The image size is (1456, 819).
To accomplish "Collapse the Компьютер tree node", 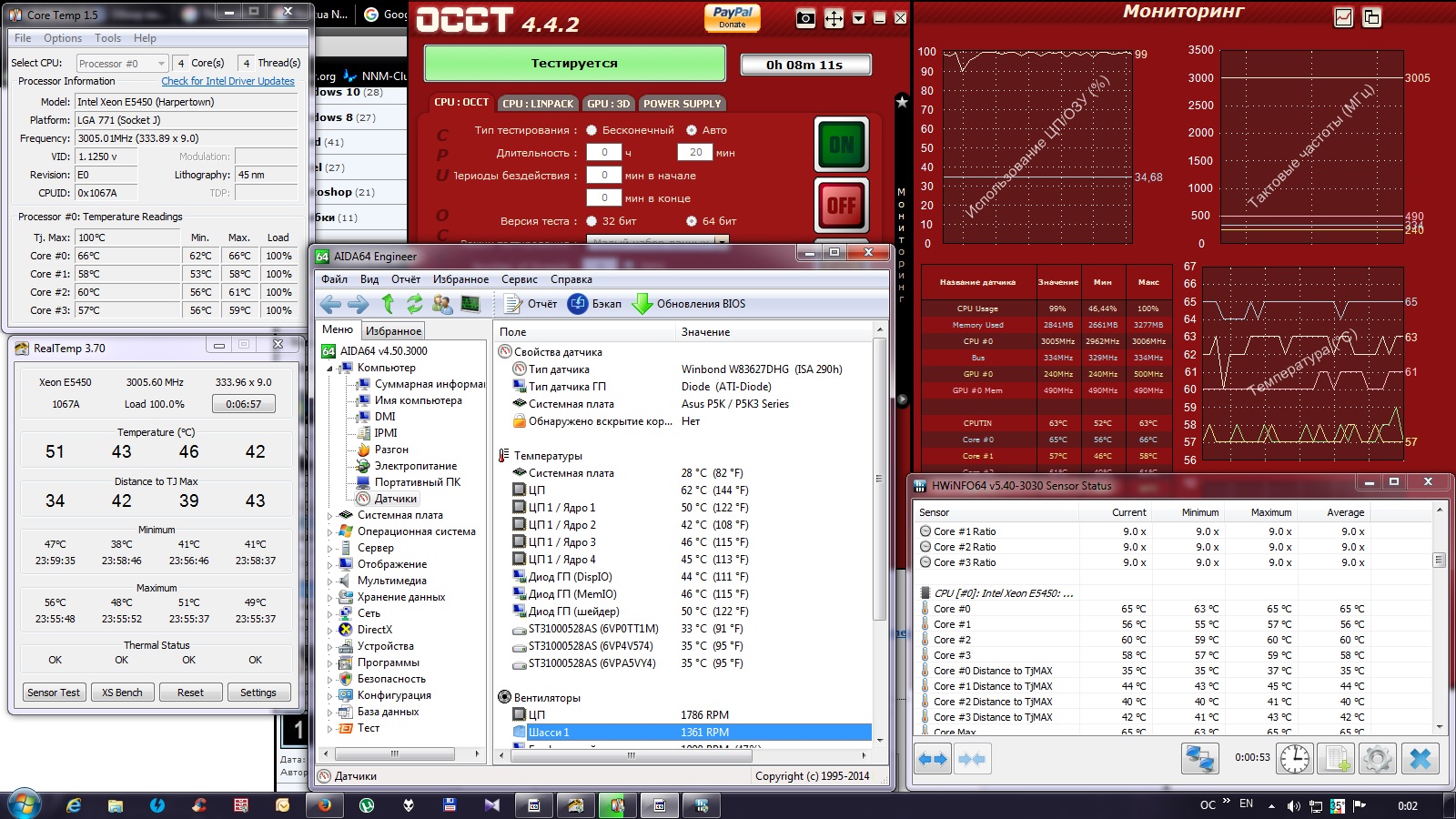I will tap(329, 369).
